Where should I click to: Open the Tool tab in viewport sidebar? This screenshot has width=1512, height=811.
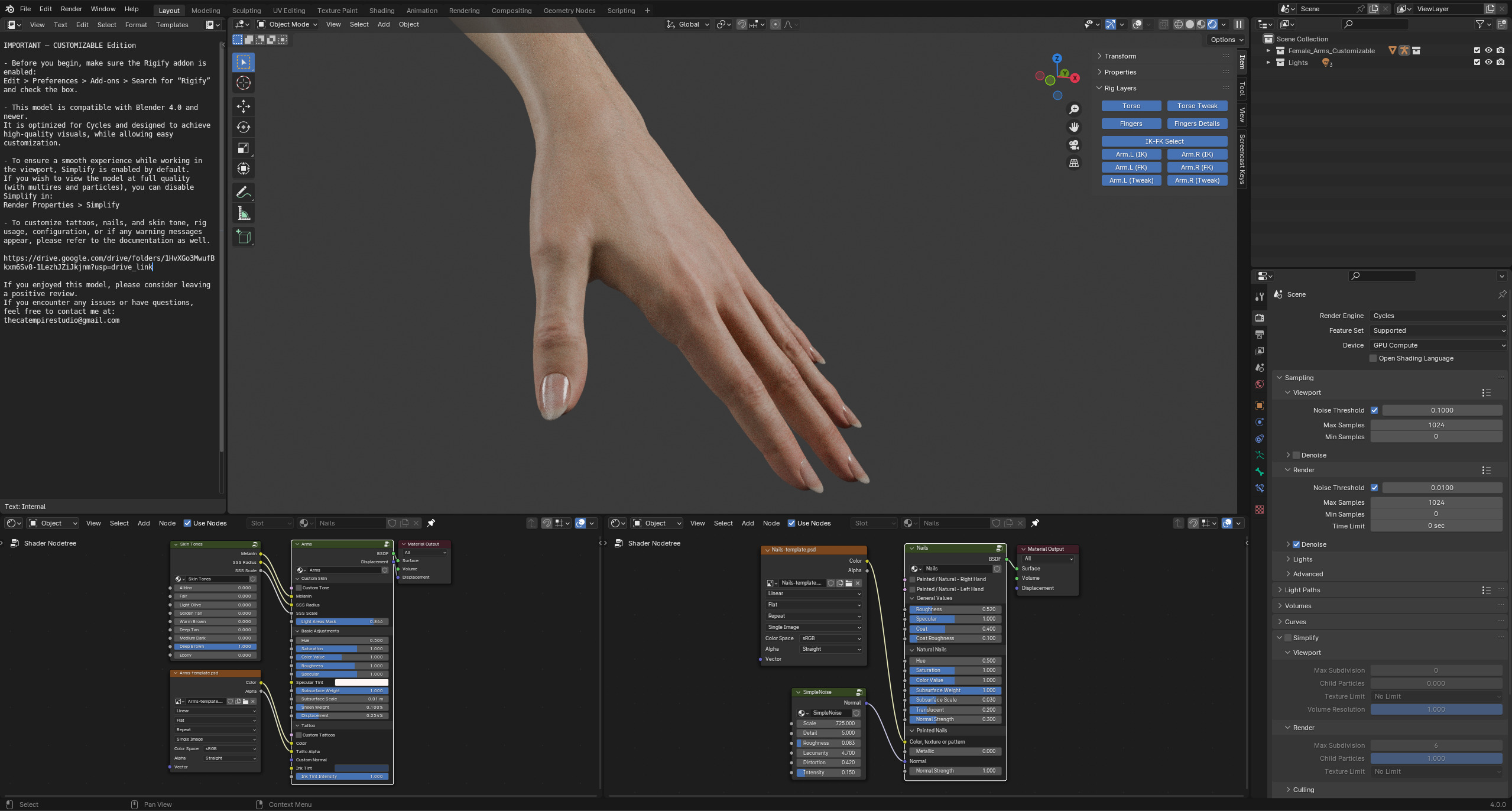(1242, 89)
